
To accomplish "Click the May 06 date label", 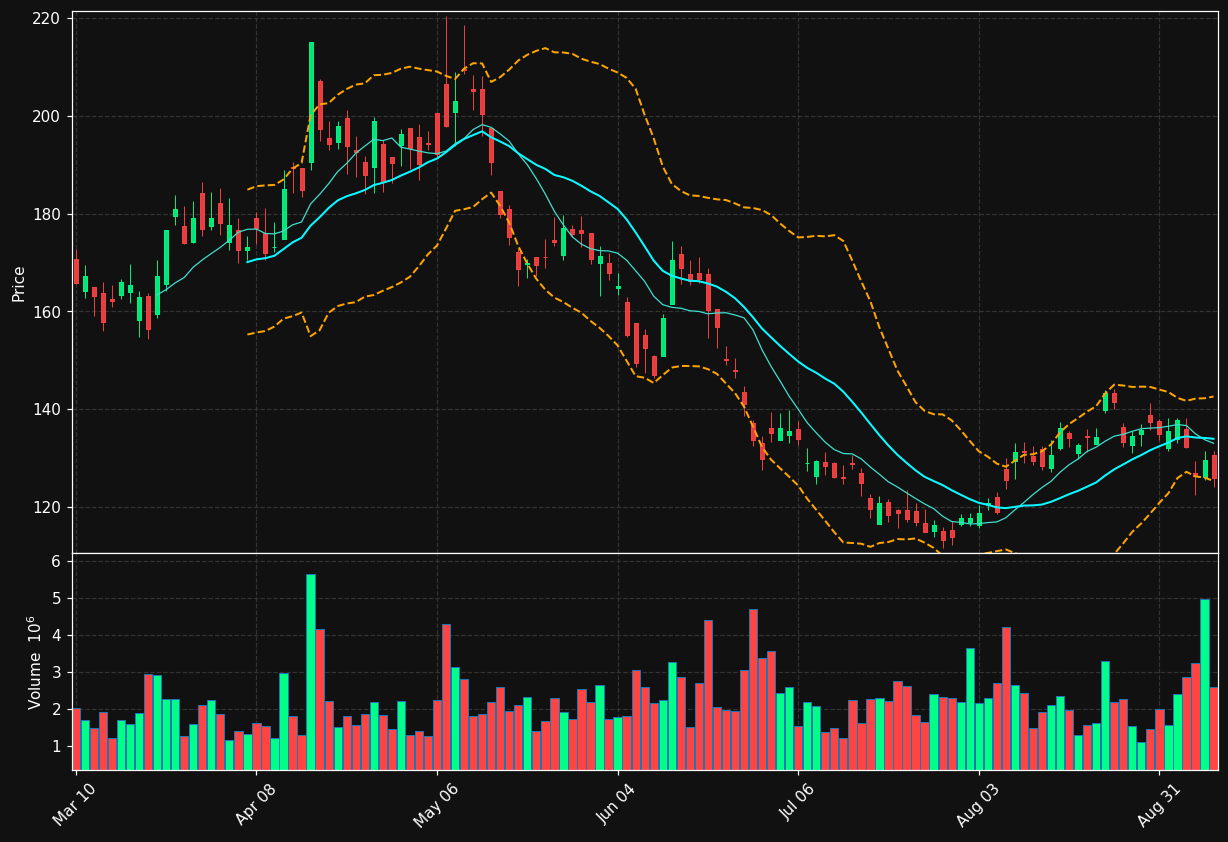I will pos(436,805).
